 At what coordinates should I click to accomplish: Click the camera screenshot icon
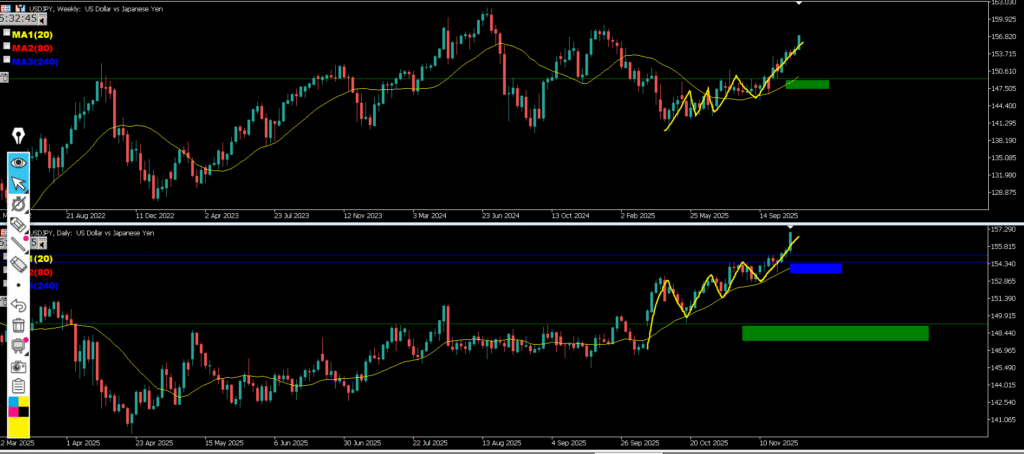[18, 366]
